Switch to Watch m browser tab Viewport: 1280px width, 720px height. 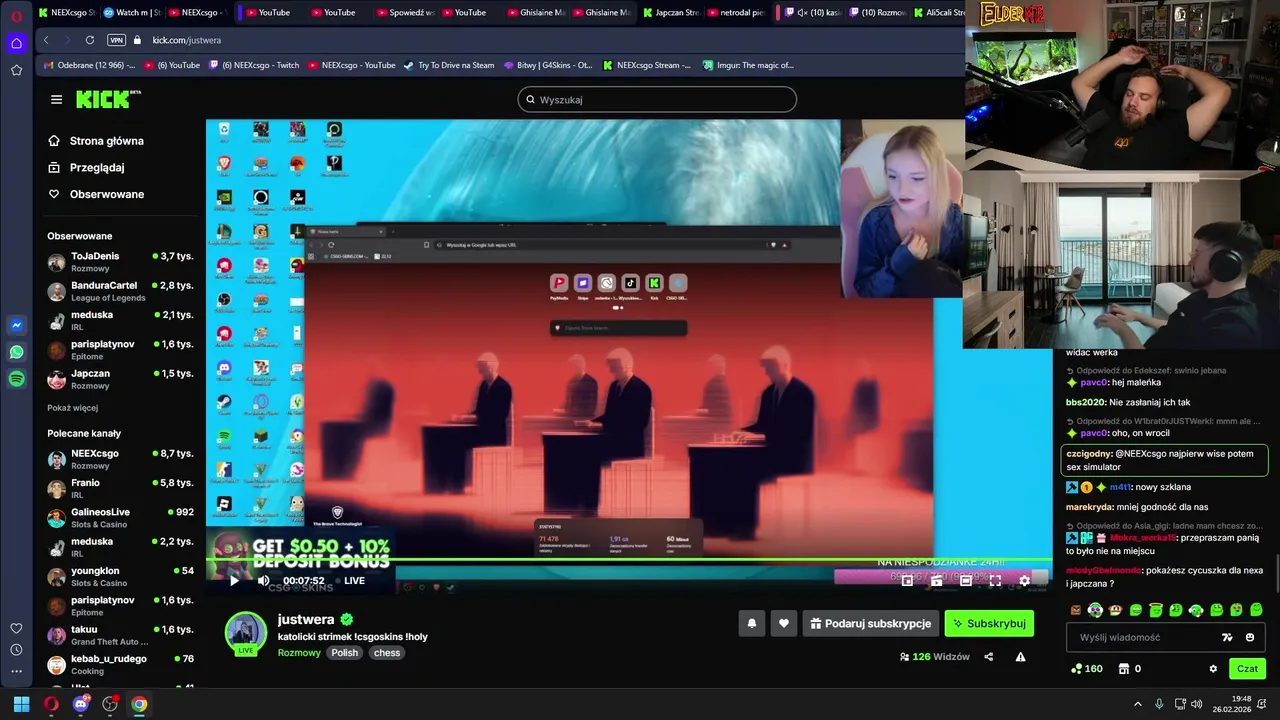[x=132, y=13]
